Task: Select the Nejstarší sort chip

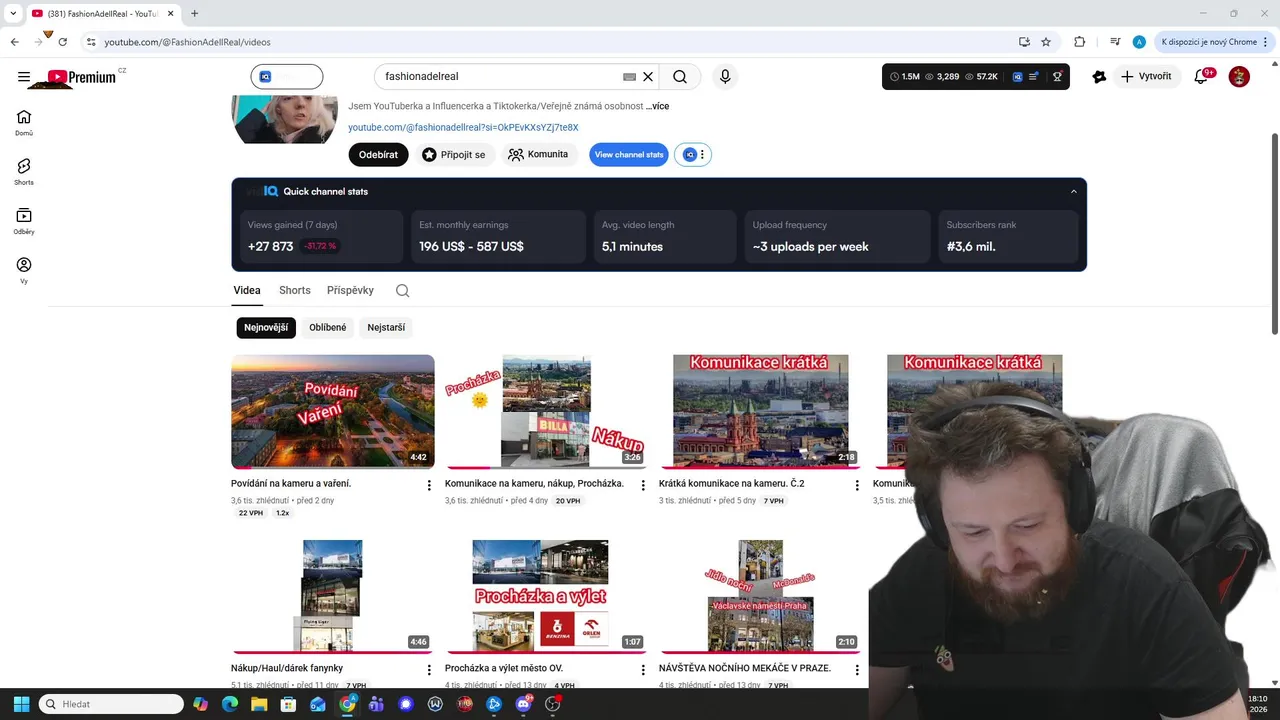Action: coord(386,327)
